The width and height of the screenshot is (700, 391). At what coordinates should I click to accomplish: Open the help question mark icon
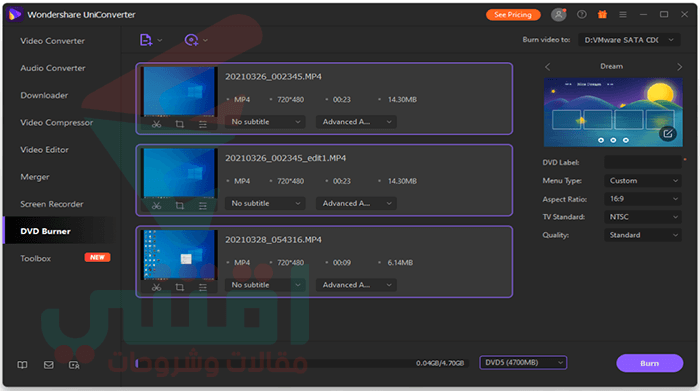click(x=581, y=15)
